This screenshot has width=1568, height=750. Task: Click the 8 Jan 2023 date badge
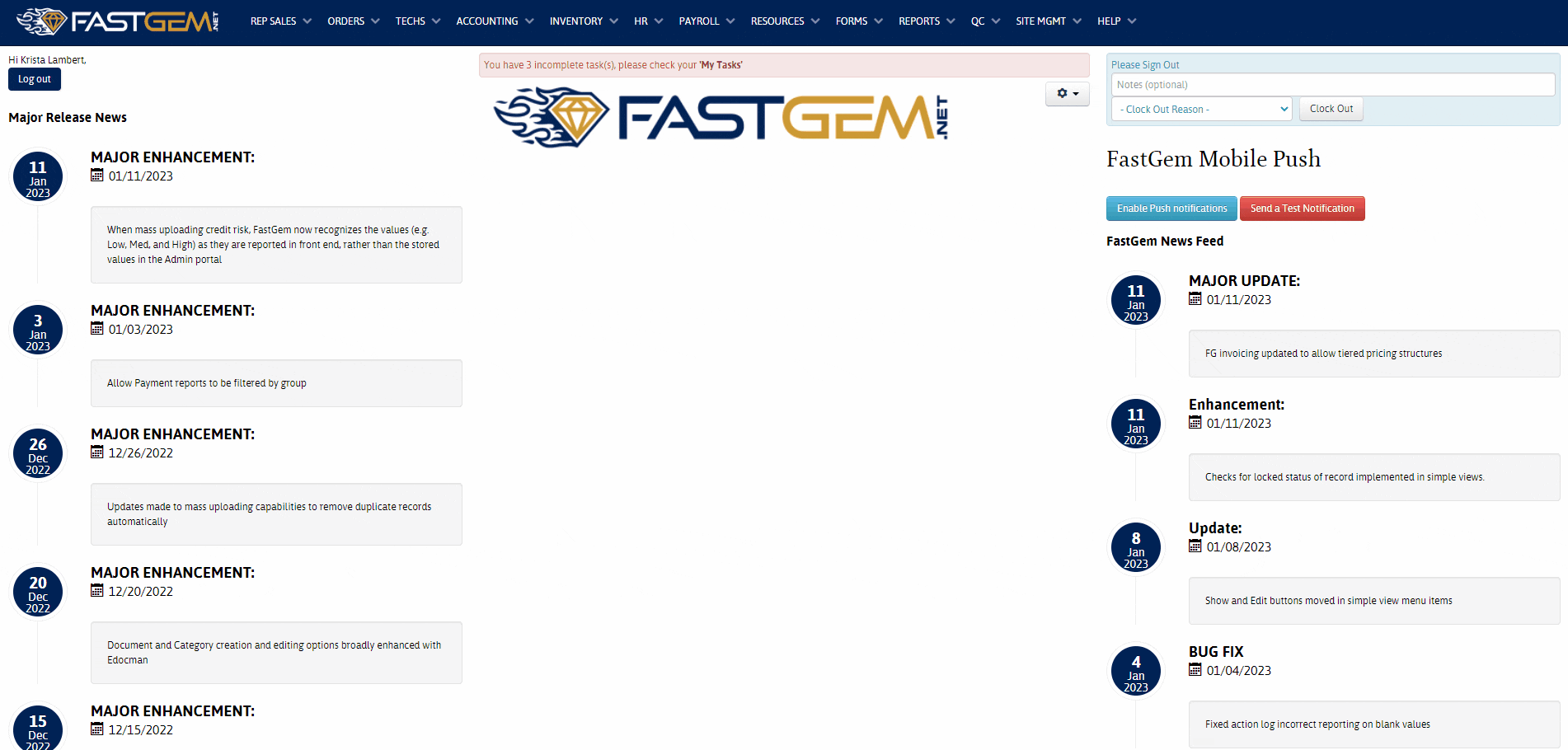click(1136, 548)
